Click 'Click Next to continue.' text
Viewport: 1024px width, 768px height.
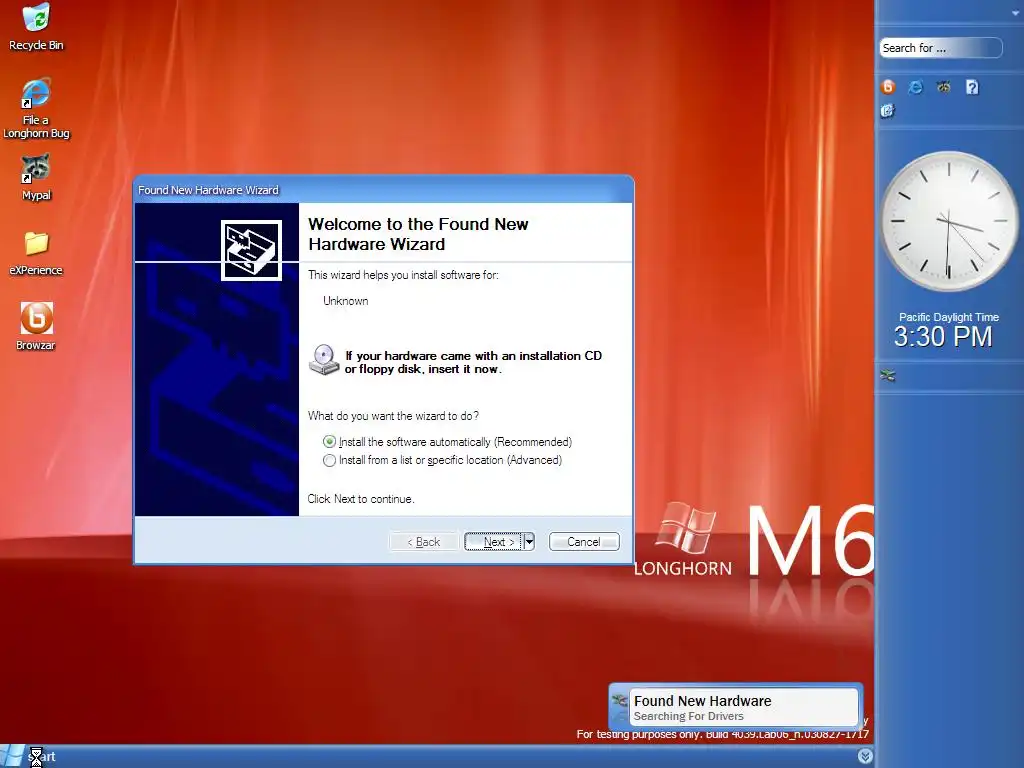click(360, 499)
